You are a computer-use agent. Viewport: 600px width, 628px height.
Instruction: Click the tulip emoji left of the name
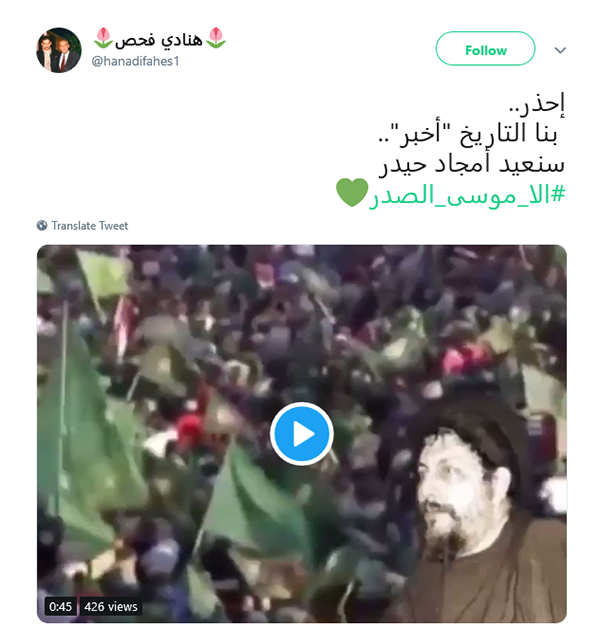point(103,38)
